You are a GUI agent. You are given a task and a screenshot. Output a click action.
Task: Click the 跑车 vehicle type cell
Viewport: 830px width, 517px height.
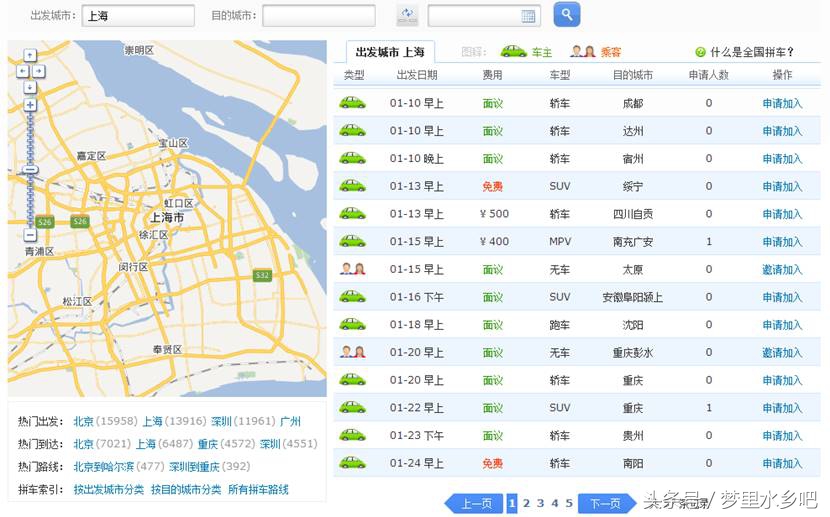pyautogui.click(x=560, y=324)
